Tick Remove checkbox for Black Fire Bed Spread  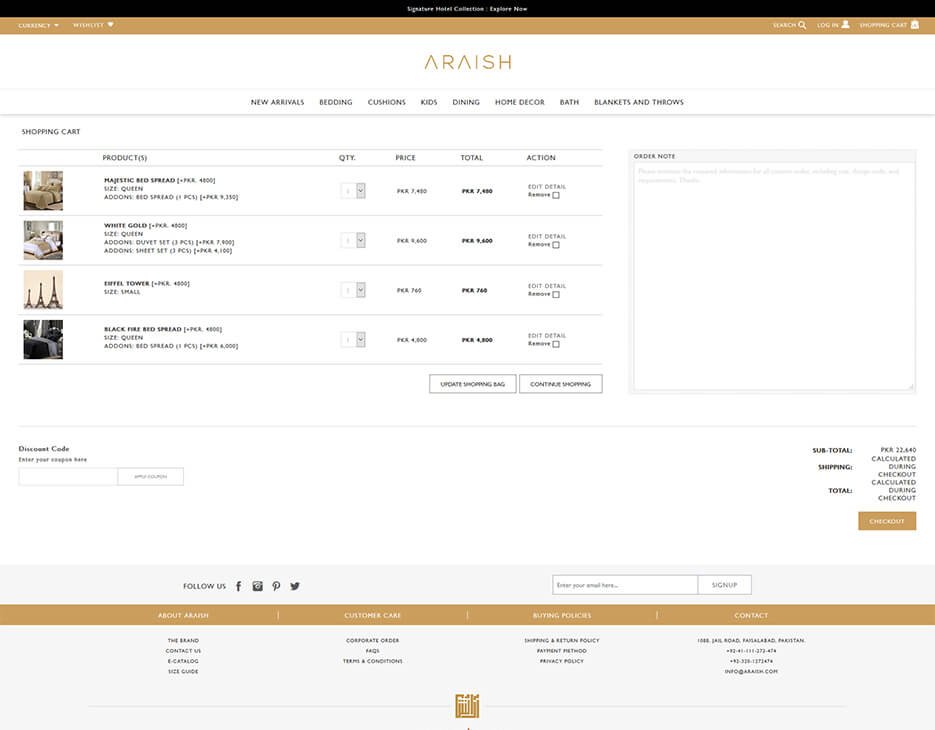click(x=556, y=344)
